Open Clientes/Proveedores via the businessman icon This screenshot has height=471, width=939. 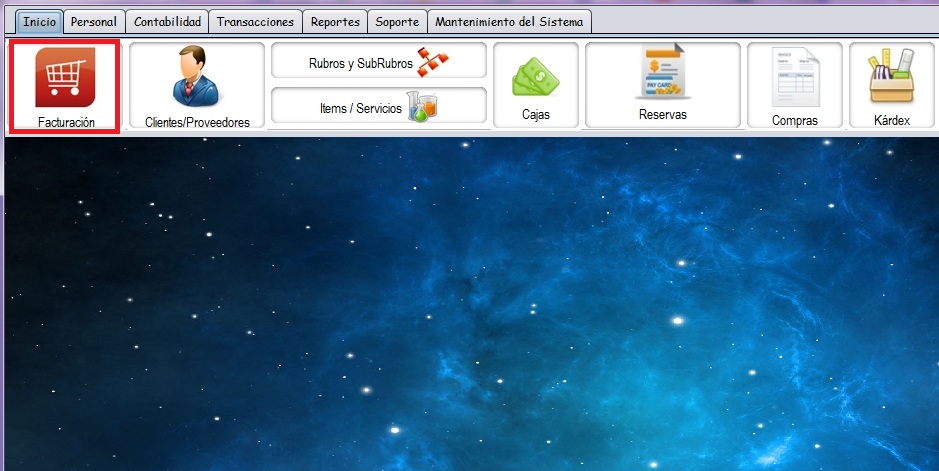click(196, 77)
